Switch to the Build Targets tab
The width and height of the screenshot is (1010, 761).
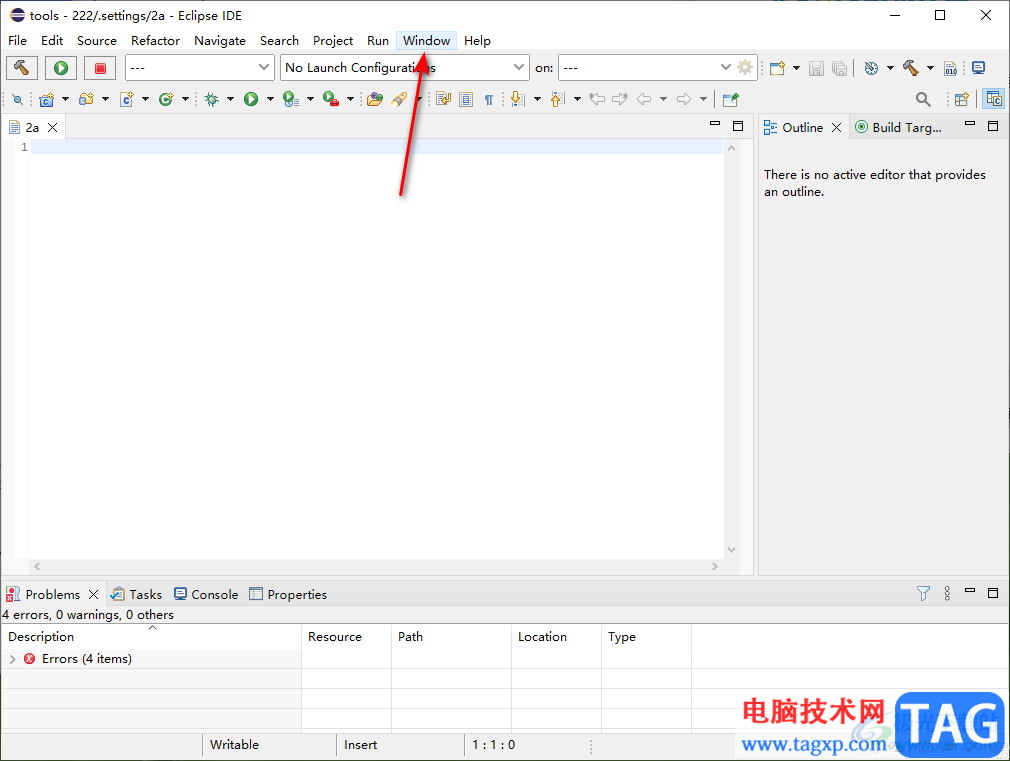[x=898, y=128]
